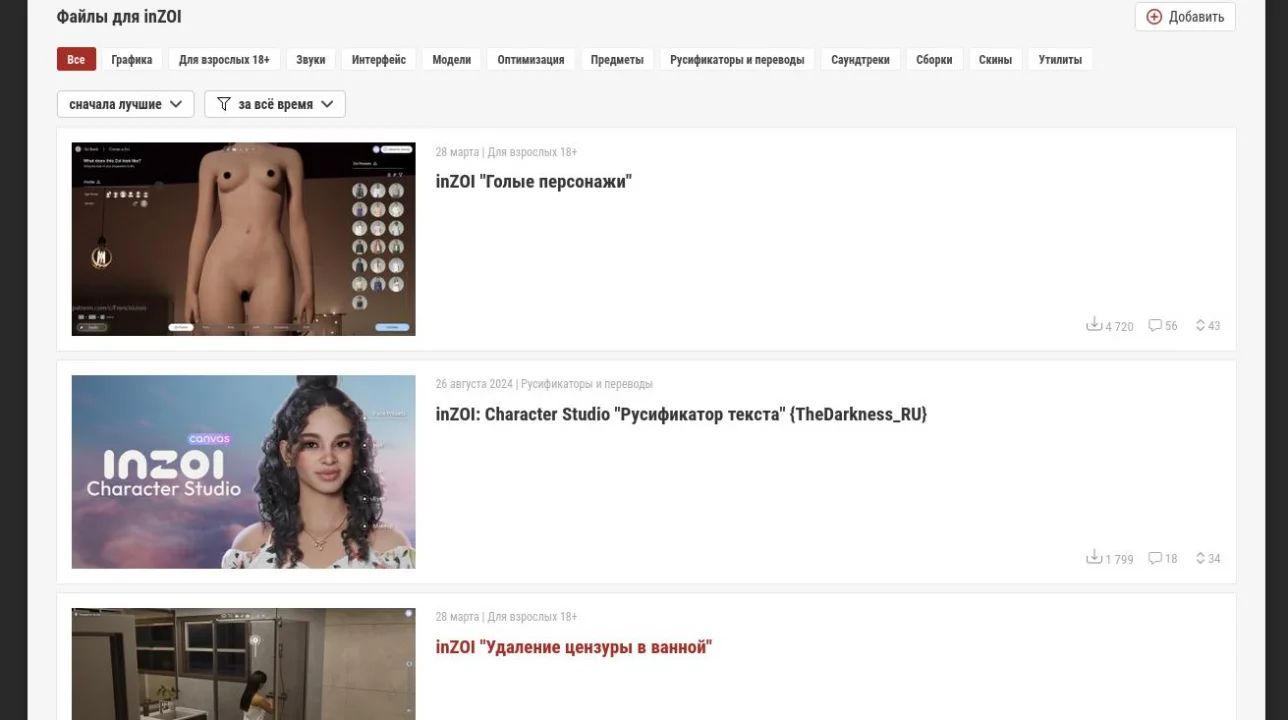
Task: Open Character Studio Русификатор текста link
Action: [681, 414]
